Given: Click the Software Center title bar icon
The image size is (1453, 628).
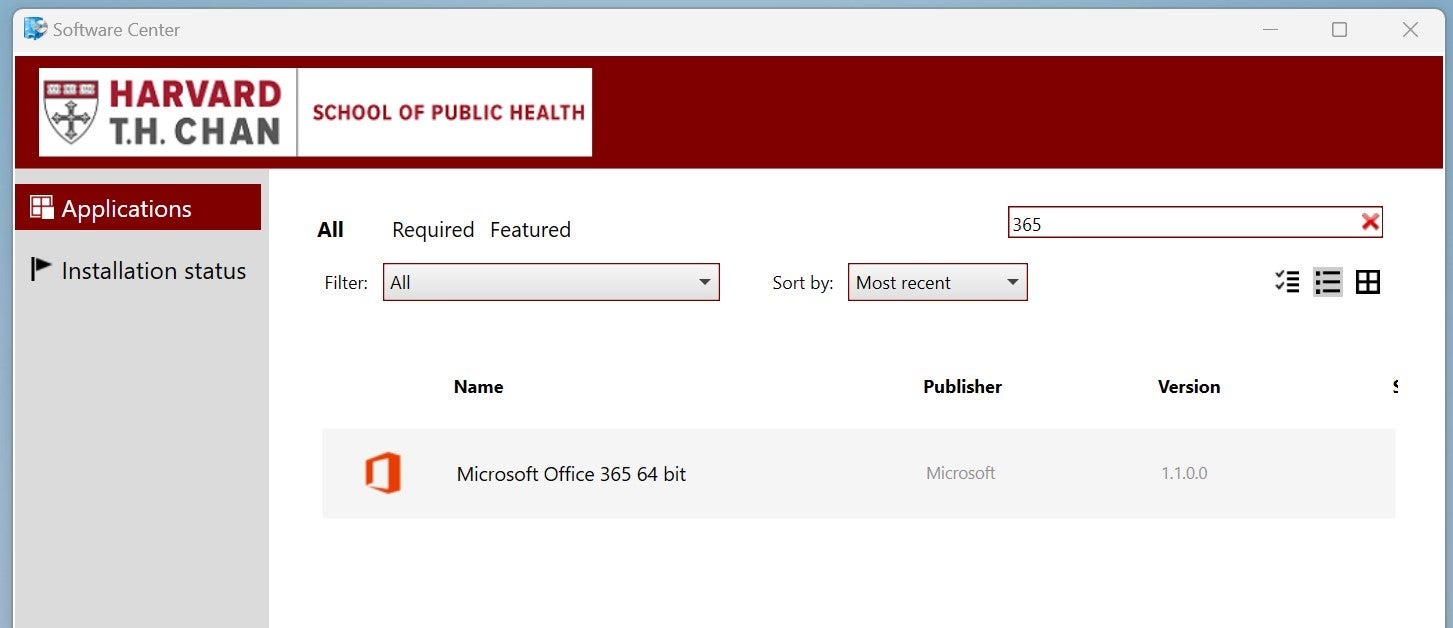Looking at the screenshot, I should pos(35,29).
